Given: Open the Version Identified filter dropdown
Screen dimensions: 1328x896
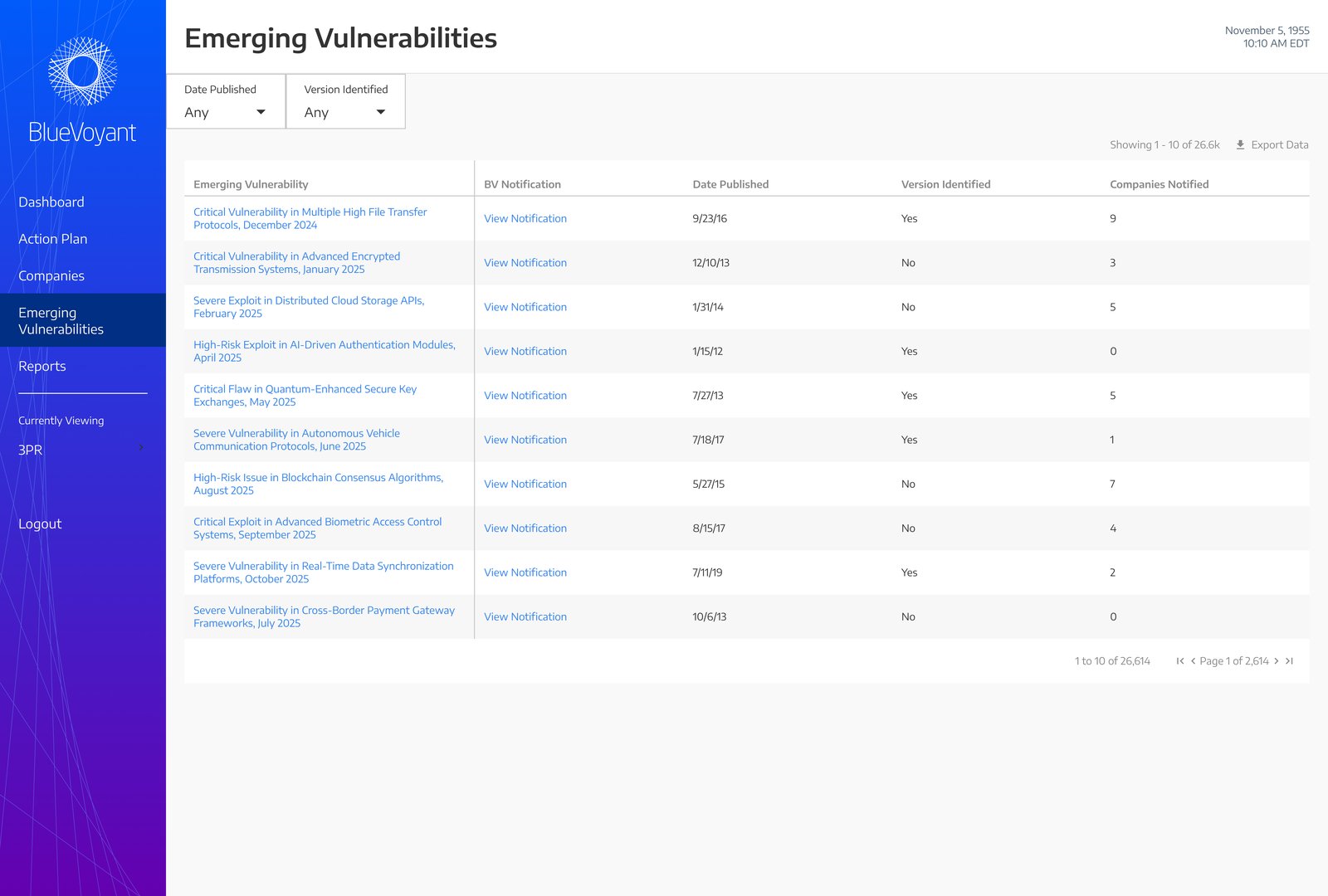Looking at the screenshot, I should [x=345, y=101].
